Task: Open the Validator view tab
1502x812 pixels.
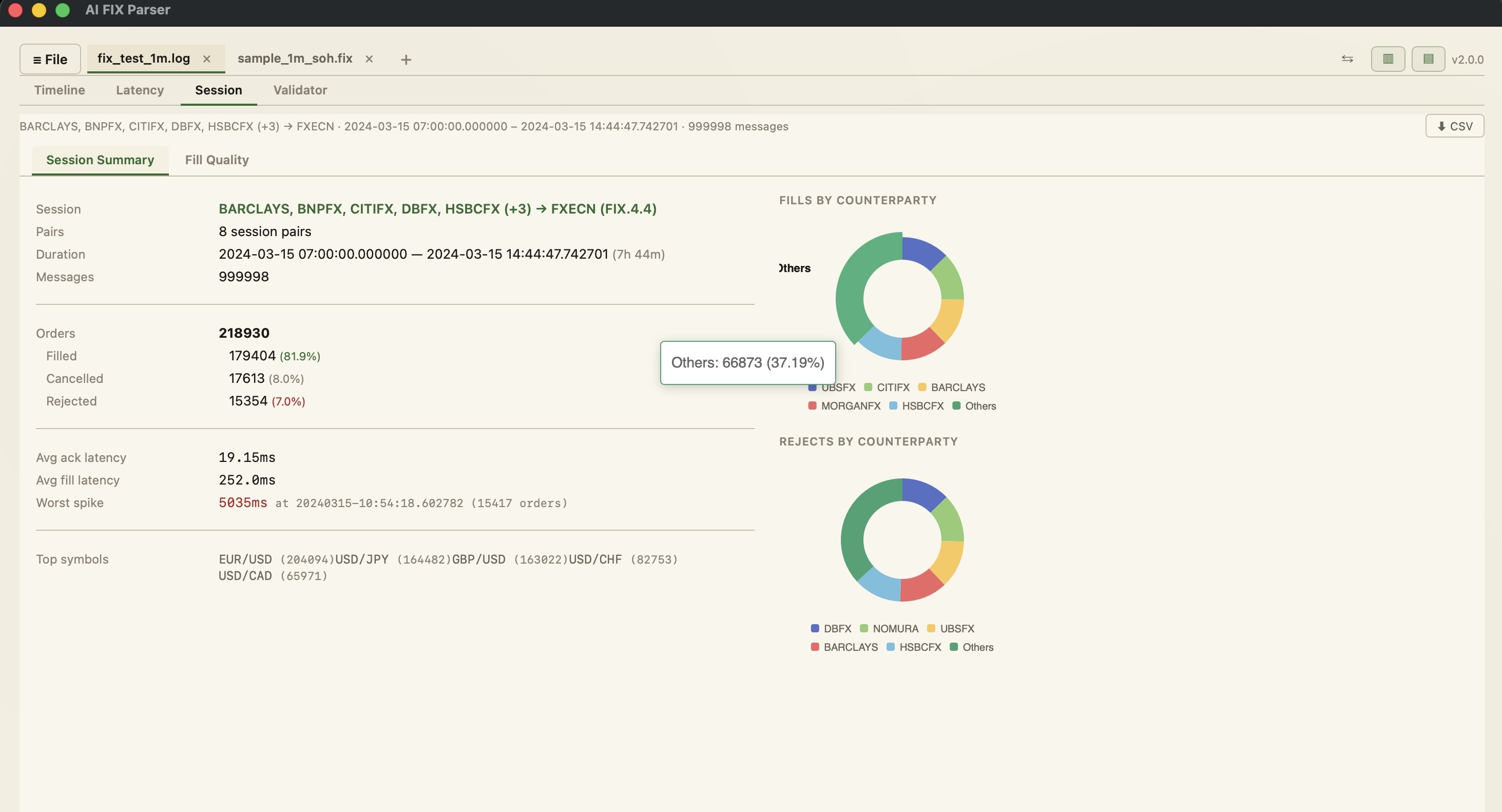Action: coord(300,90)
